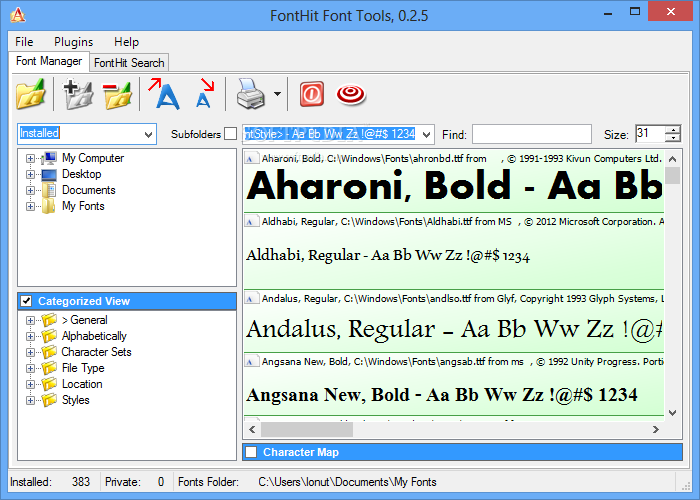Open the Installed location dropdown
This screenshot has height=500, width=700.
[x=149, y=134]
